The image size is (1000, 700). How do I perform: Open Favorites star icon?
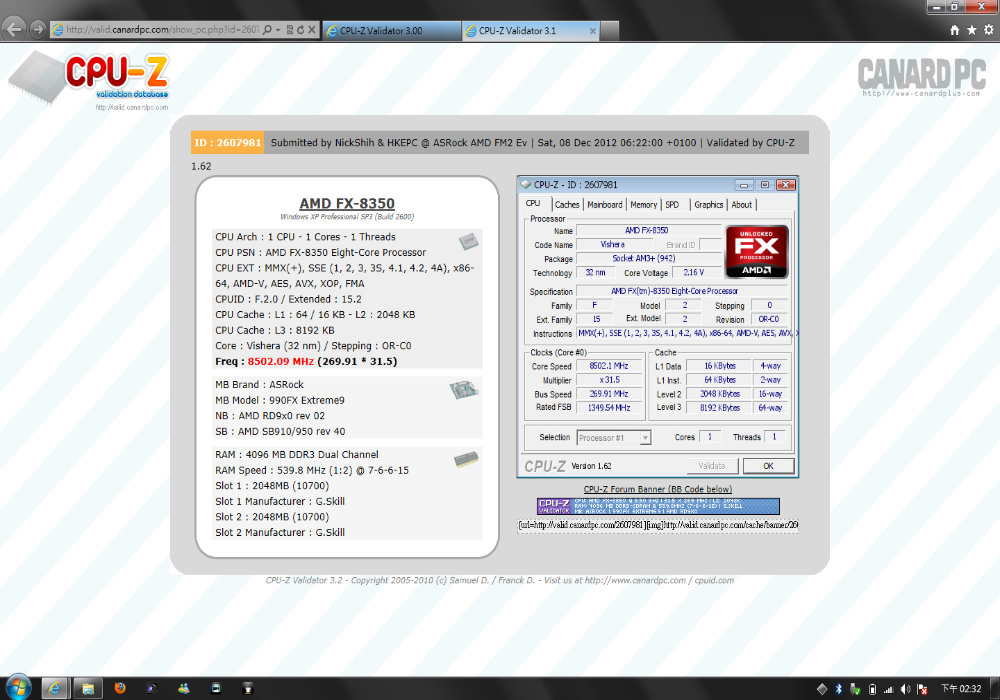[971, 30]
